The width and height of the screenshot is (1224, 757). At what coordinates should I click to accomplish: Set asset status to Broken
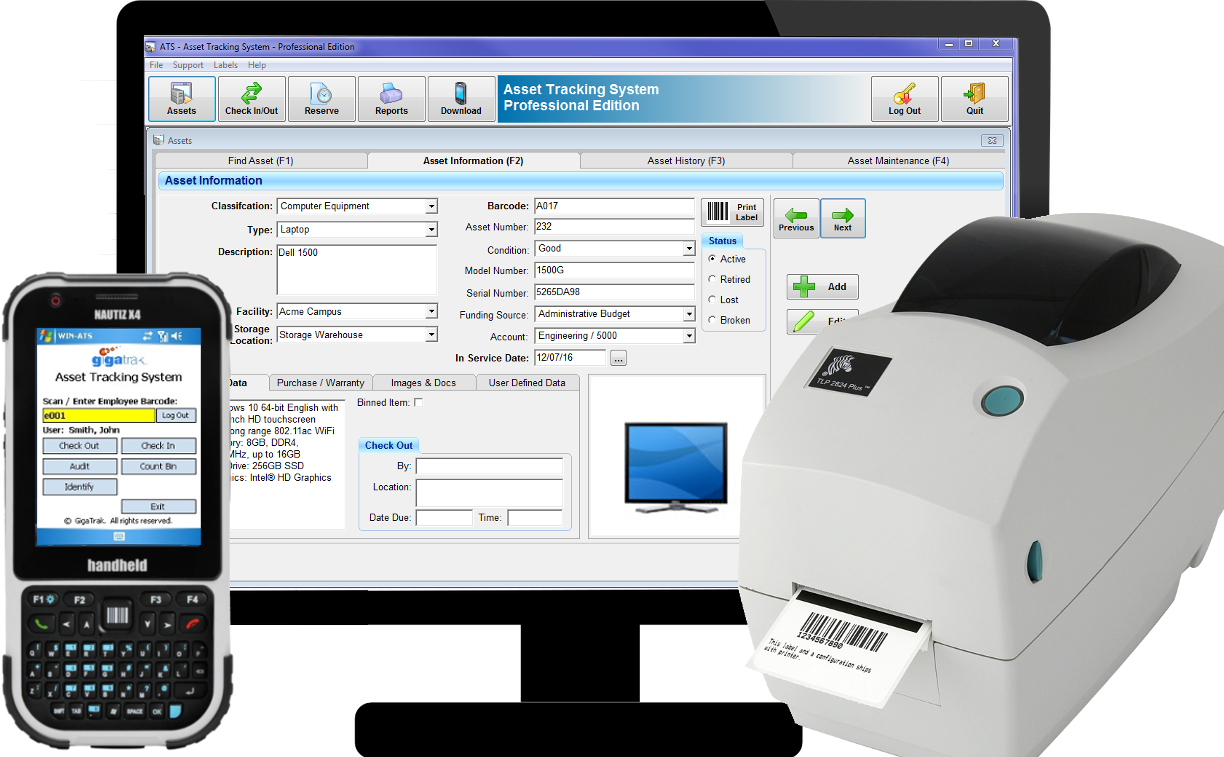(712, 321)
